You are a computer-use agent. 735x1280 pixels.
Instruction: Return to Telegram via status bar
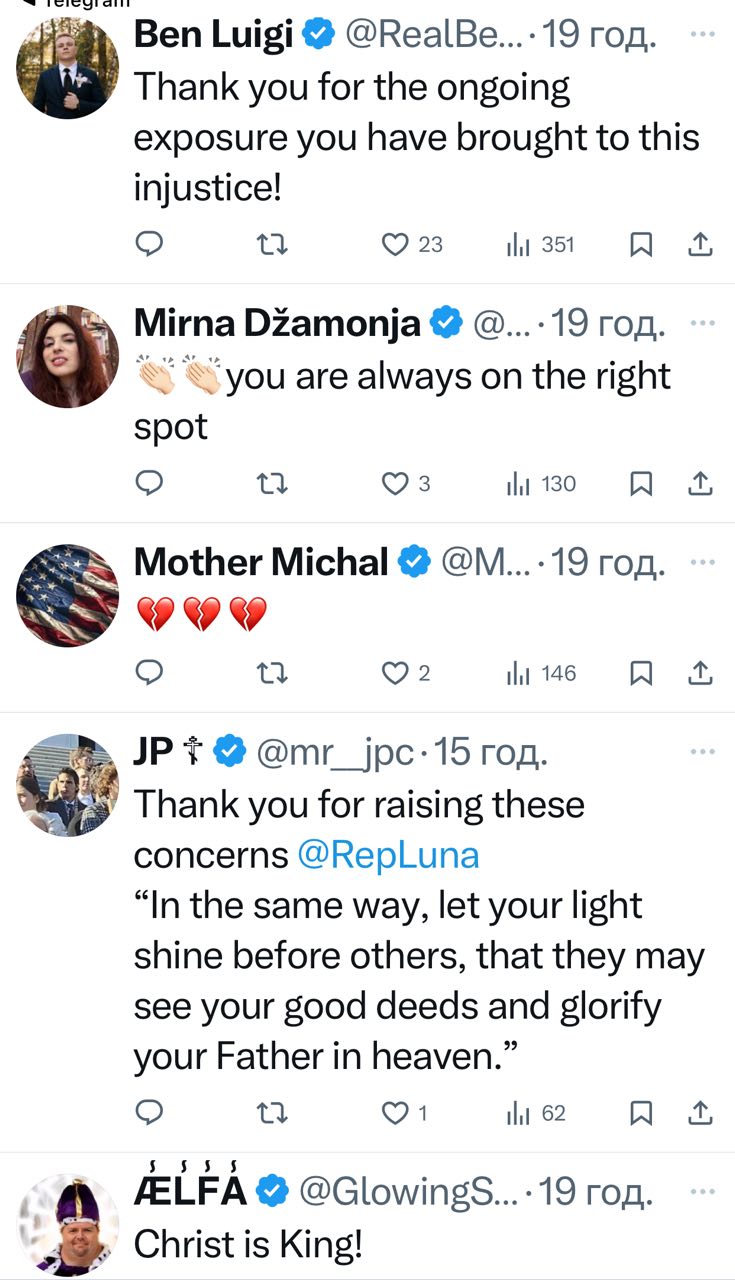point(70,4)
